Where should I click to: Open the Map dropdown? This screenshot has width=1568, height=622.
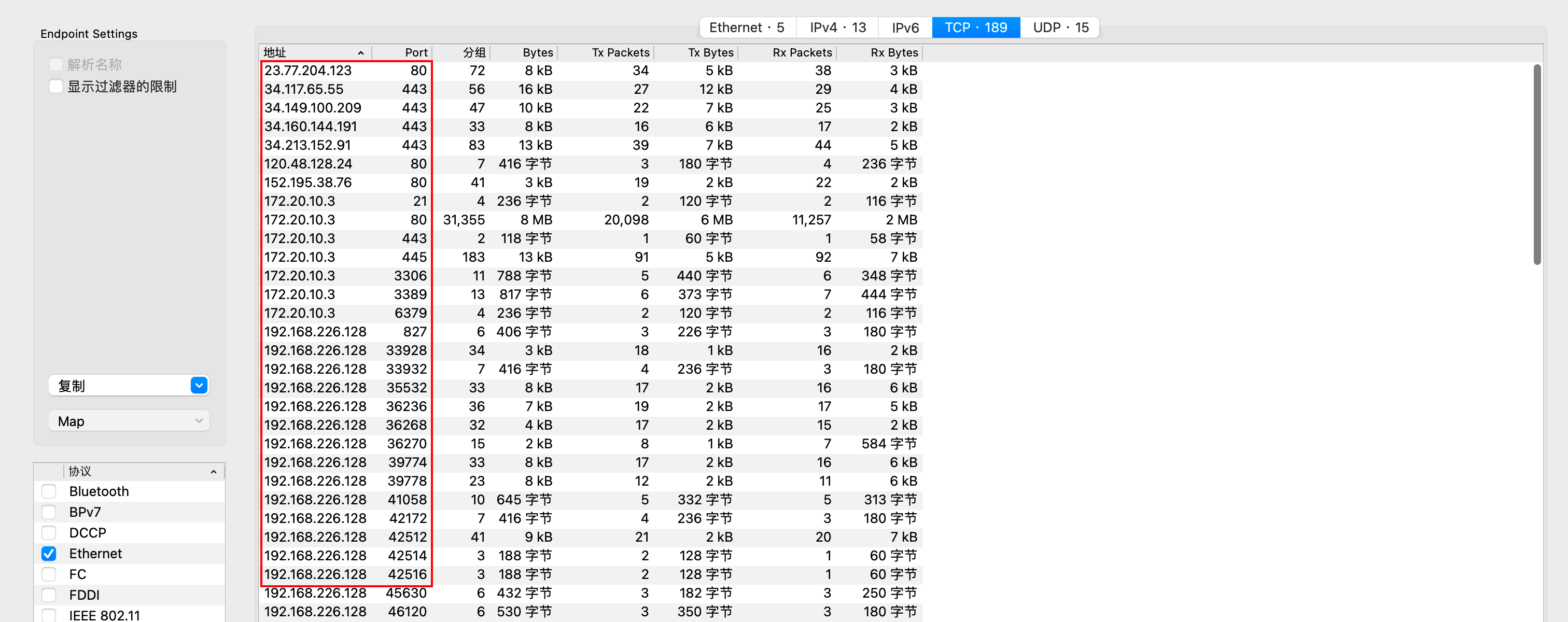coord(129,421)
